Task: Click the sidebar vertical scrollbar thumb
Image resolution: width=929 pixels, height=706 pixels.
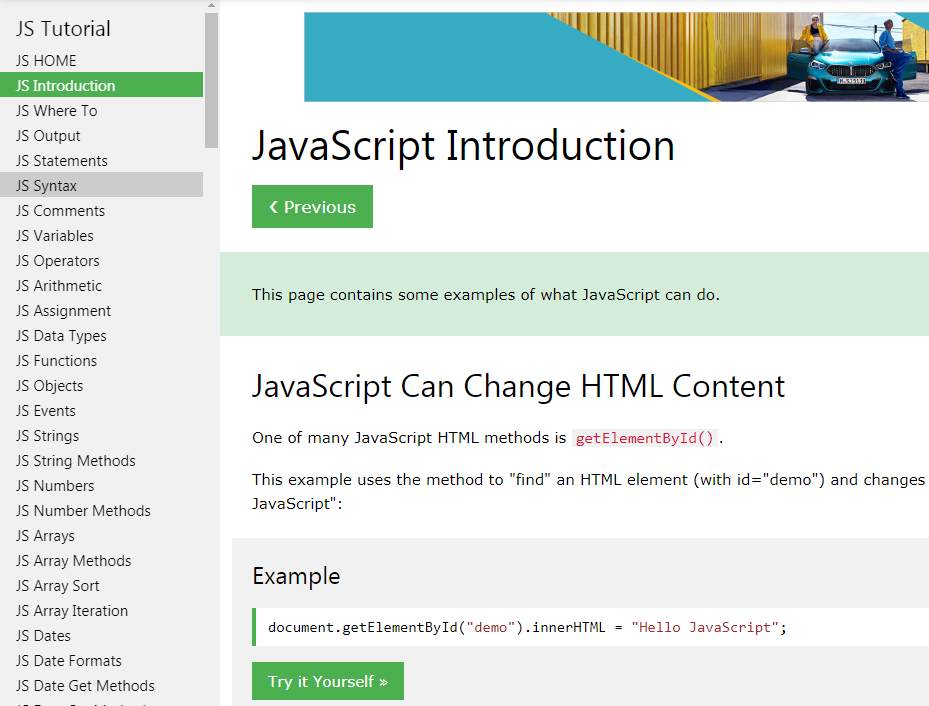Action: (211, 80)
